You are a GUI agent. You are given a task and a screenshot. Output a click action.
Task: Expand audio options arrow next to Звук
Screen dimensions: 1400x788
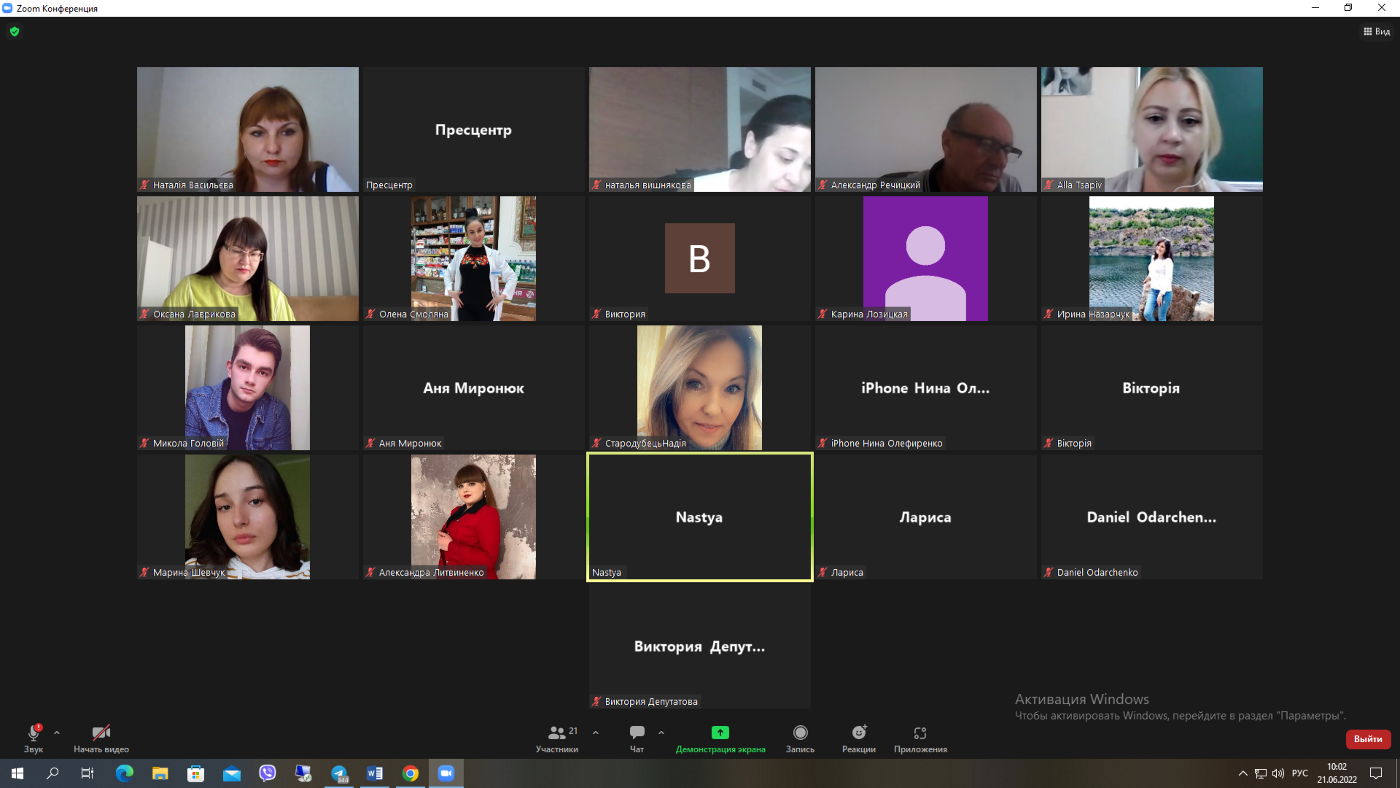pos(57,733)
